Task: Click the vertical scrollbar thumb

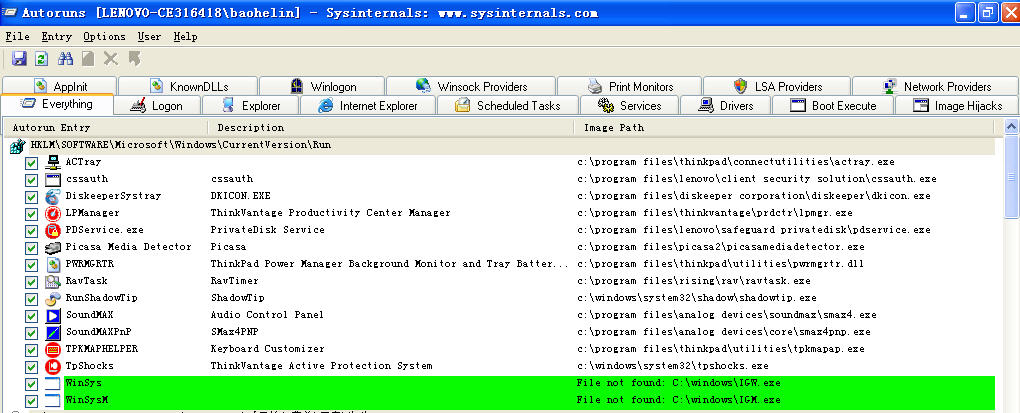Action: (1012, 177)
